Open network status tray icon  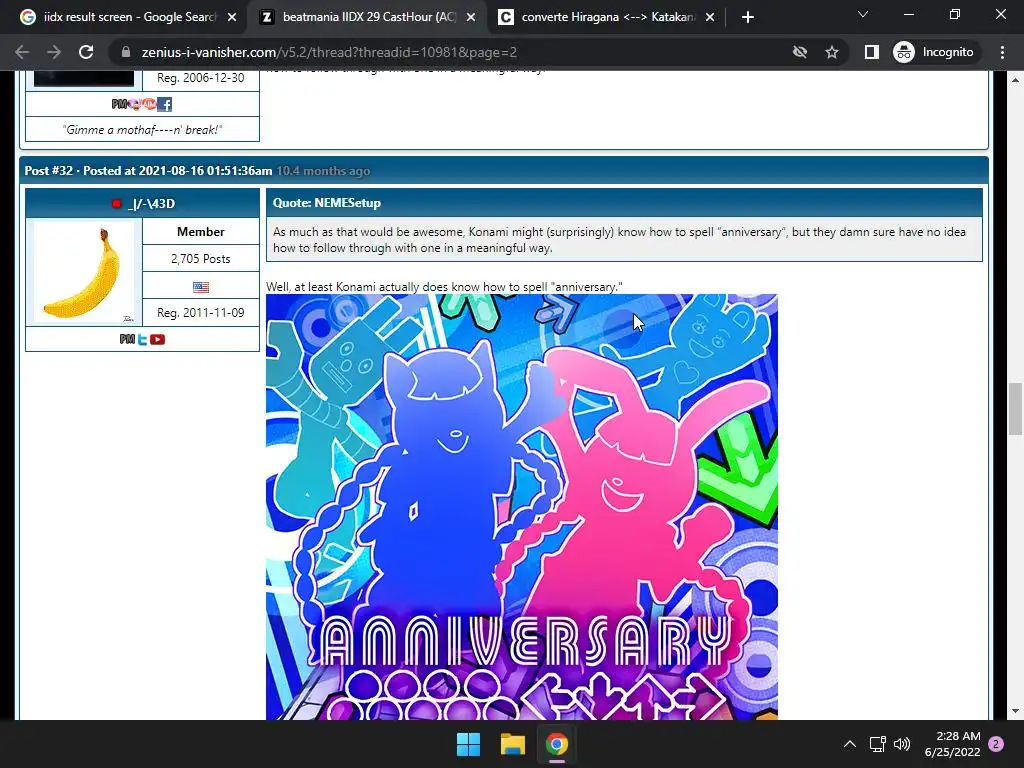coord(878,744)
